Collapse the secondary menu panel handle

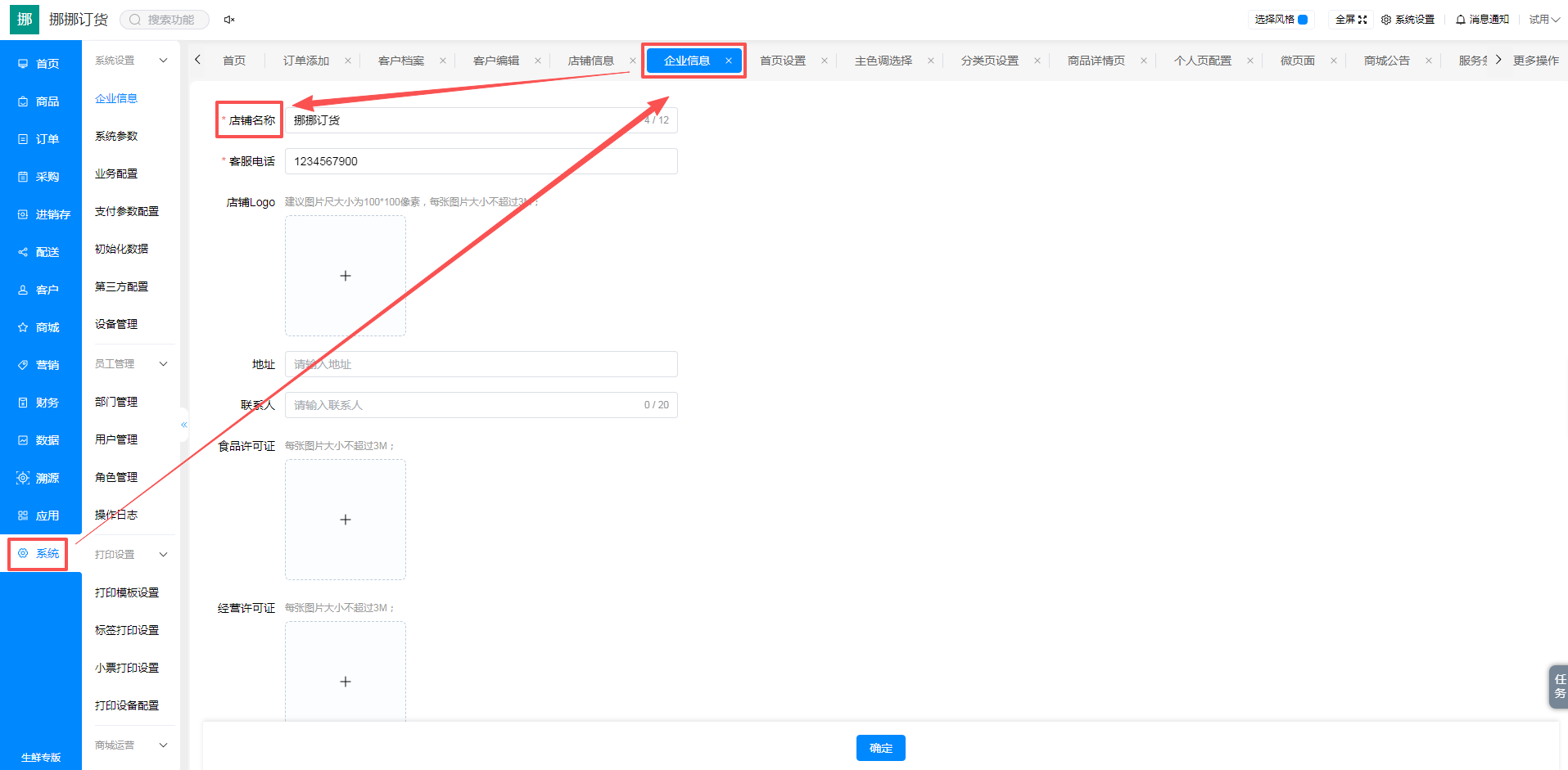[184, 425]
